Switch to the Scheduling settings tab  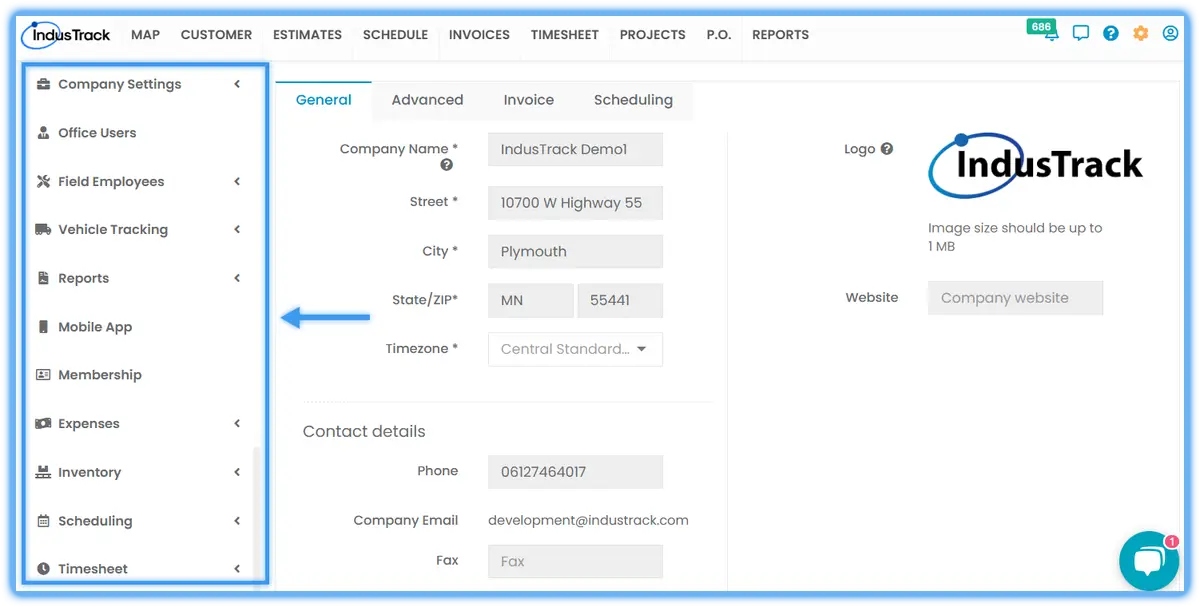(633, 100)
